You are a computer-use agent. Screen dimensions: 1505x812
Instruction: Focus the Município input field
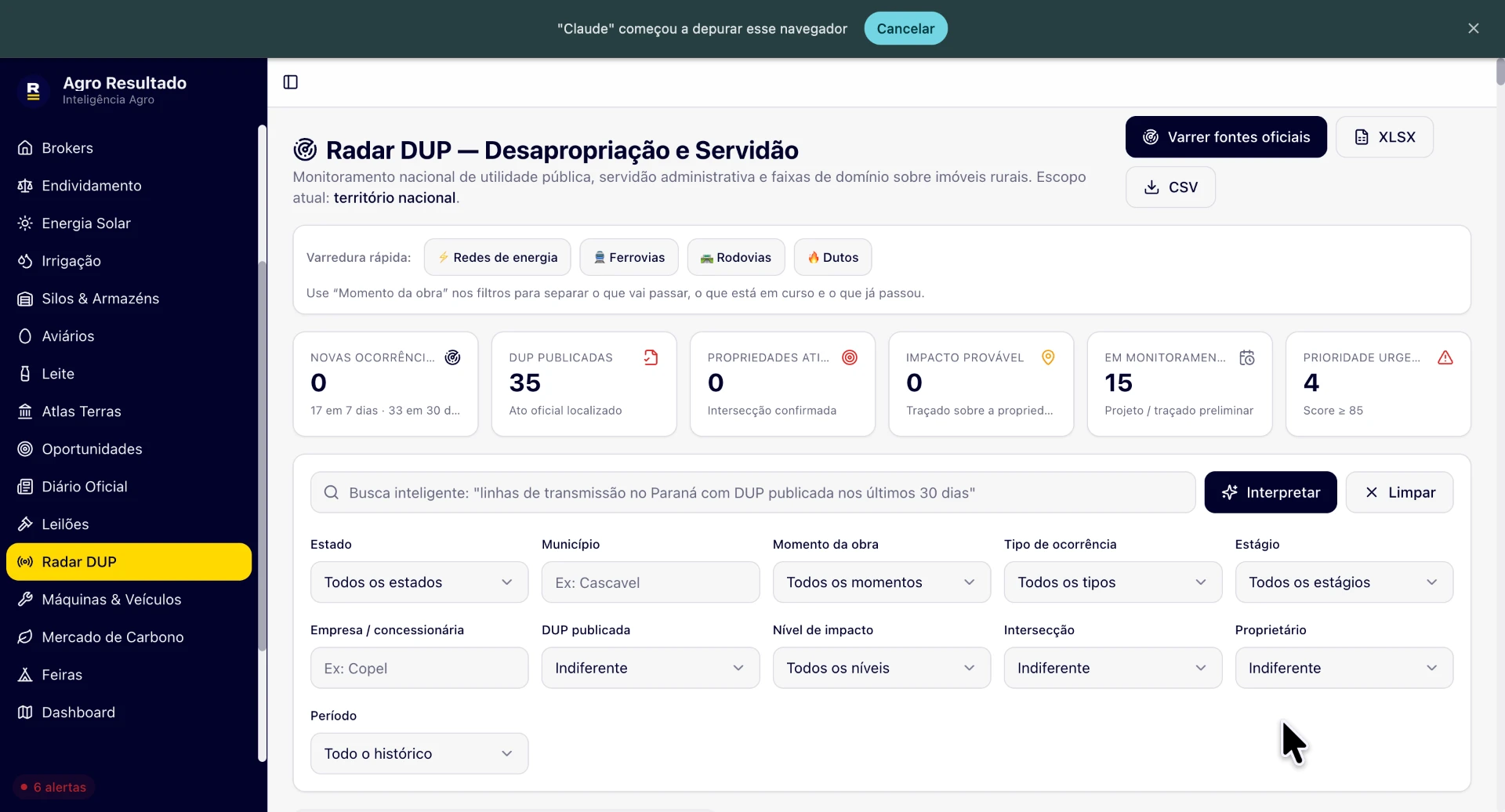[651, 582]
